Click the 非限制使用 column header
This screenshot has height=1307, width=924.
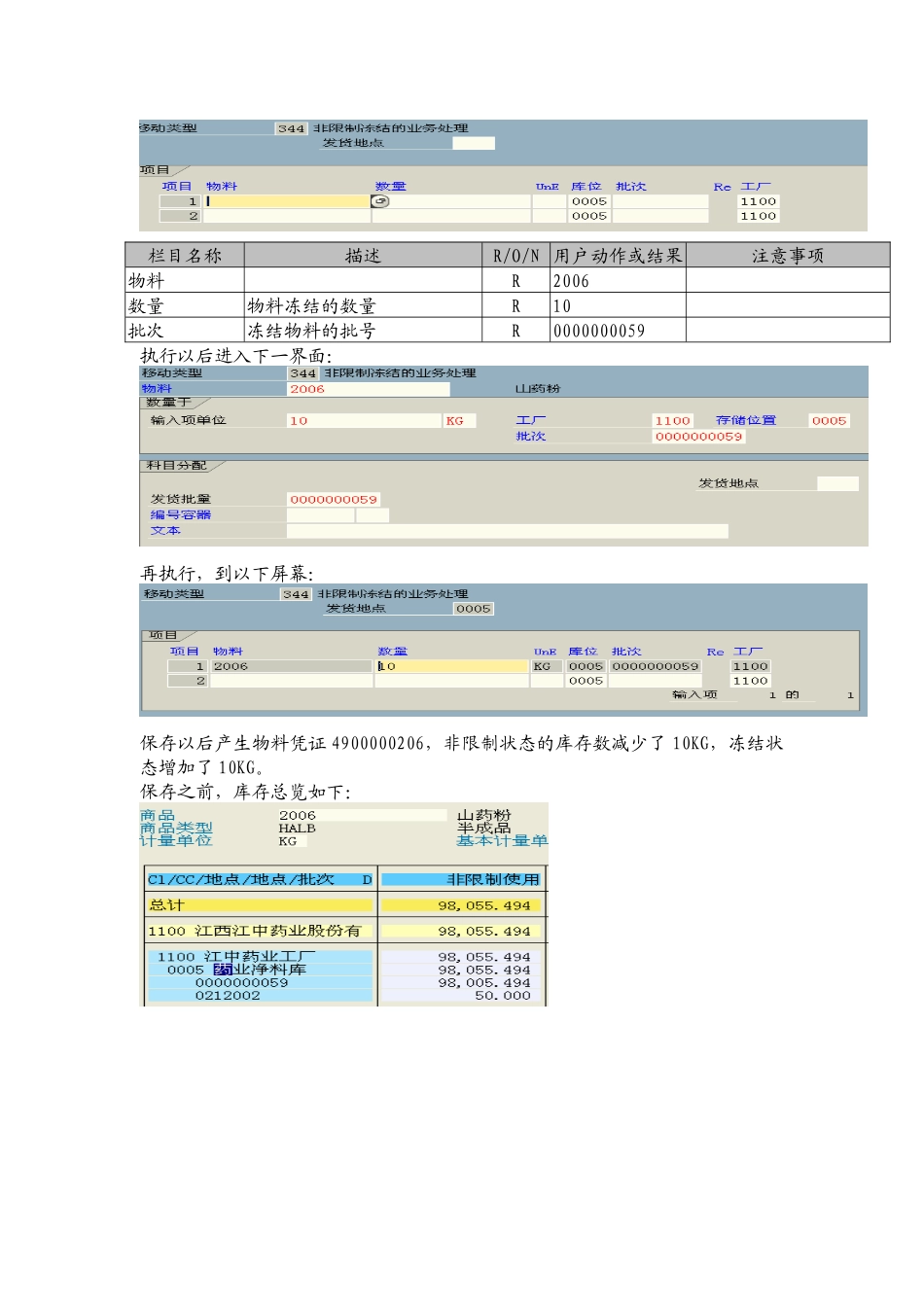click(x=461, y=879)
